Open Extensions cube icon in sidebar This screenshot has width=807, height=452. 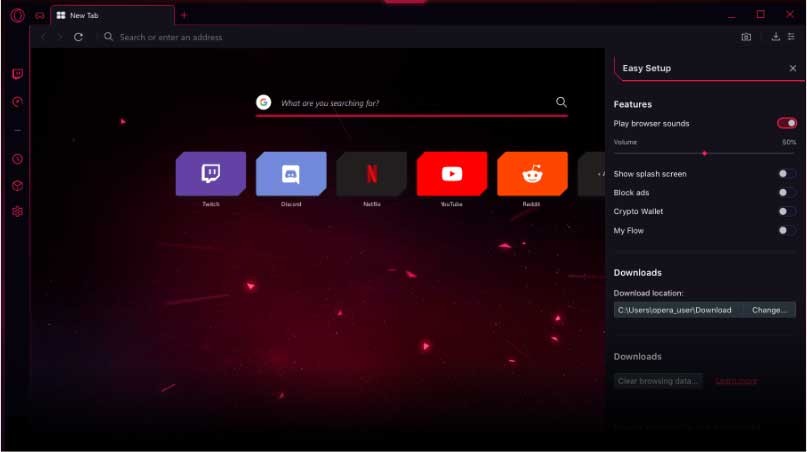pos(17,186)
